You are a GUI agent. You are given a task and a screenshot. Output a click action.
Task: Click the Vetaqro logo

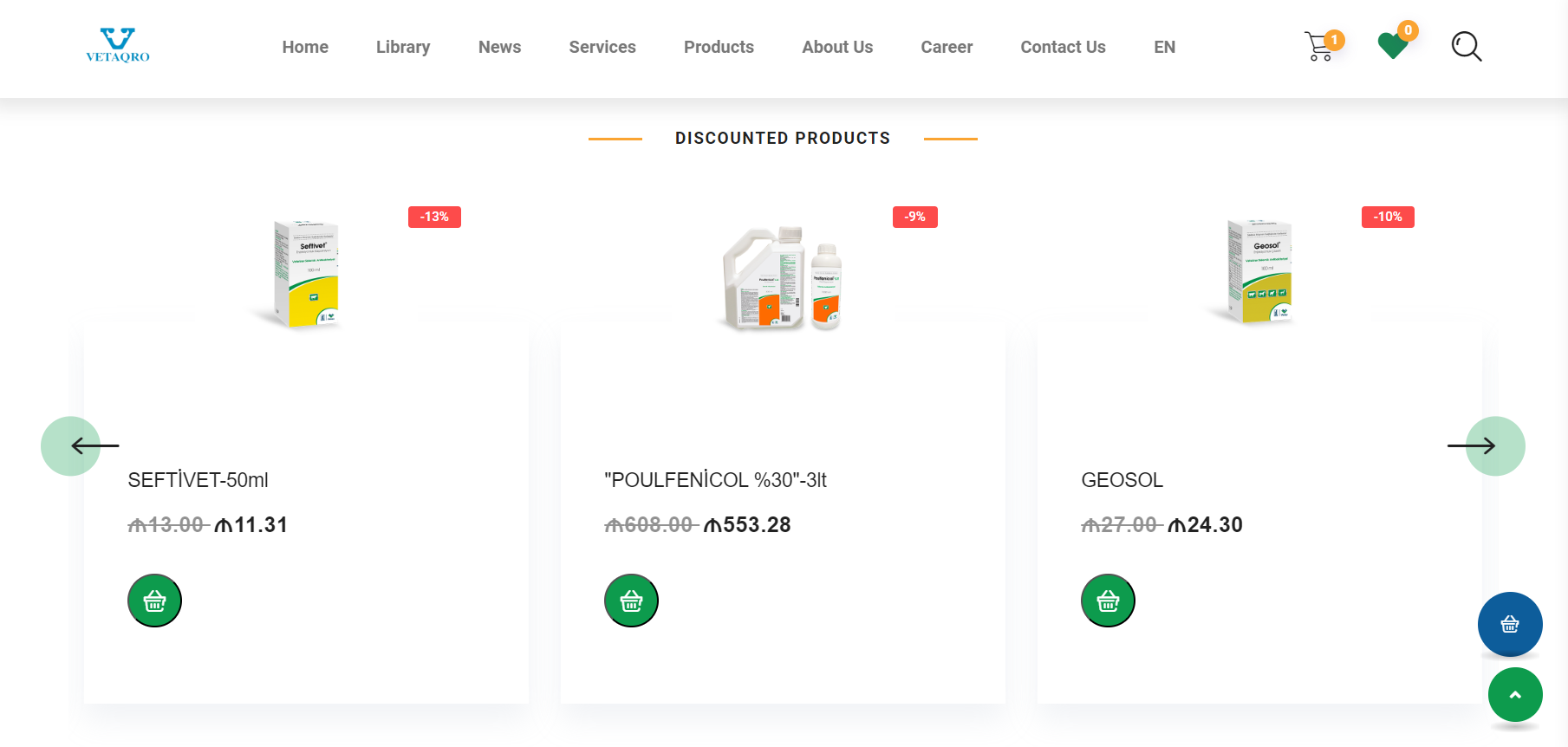118,45
